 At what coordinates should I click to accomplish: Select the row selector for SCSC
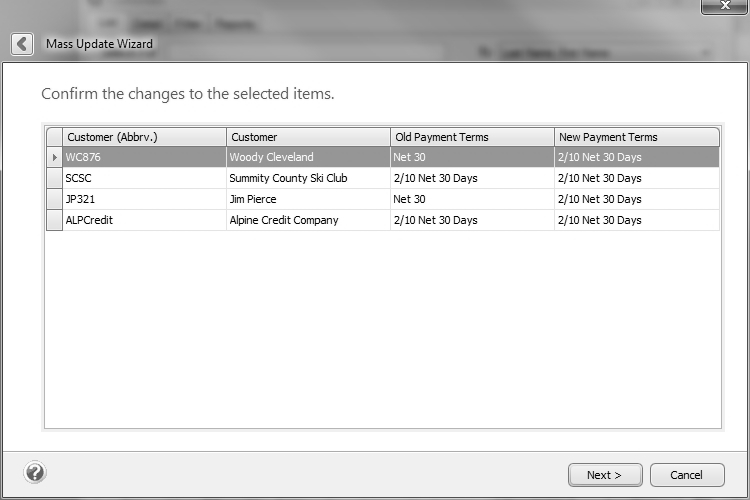[54, 178]
